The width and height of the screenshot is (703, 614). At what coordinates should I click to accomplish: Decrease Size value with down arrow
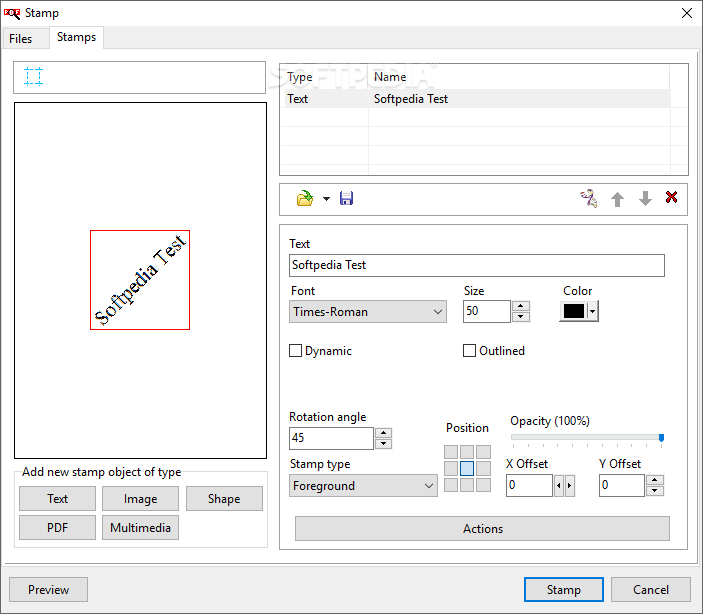click(521, 317)
